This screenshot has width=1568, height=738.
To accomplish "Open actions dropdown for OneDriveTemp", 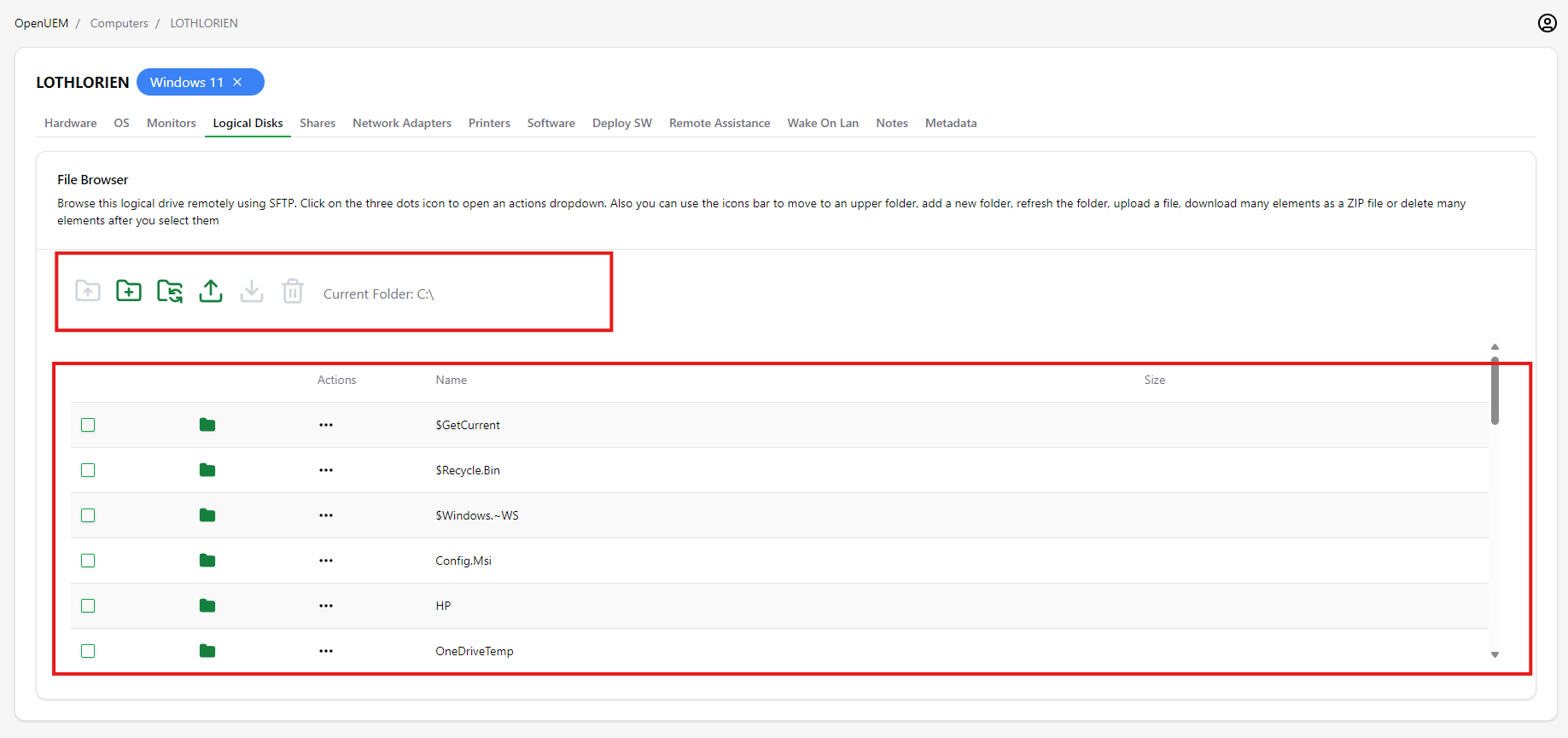I will (326, 651).
